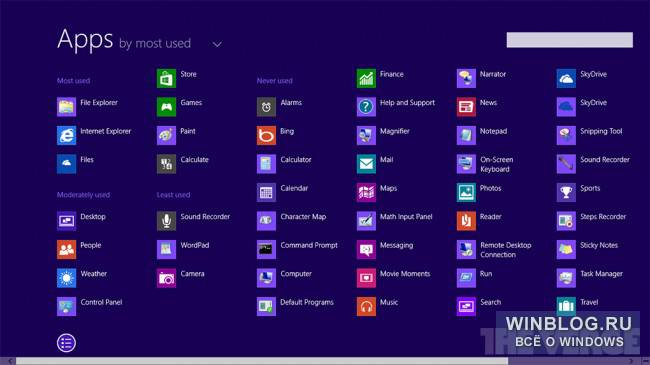Image resolution: width=650 pixels, height=365 pixels.
Task: Open Character Map icon
Action: point(266,221)
